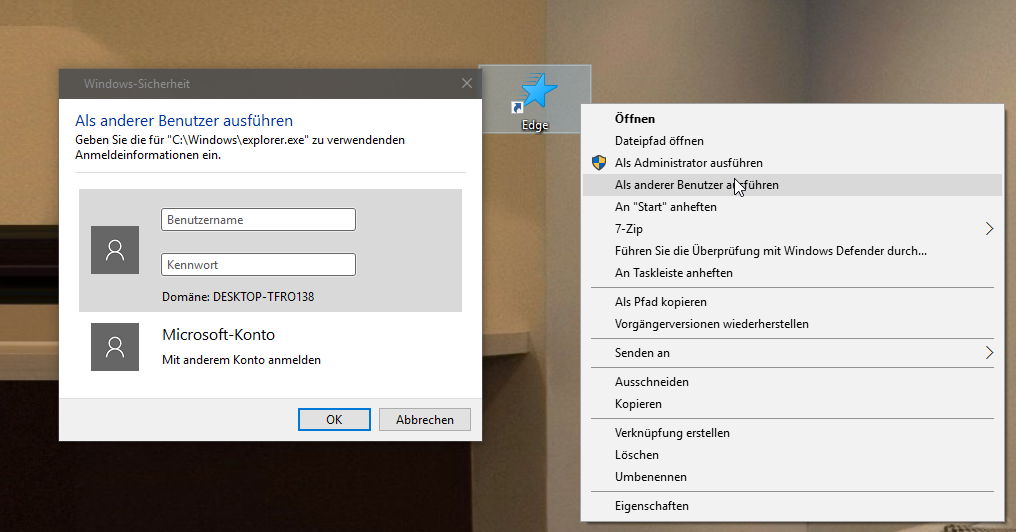
Task: Expand the Senden an submenu arrow
Action: click(x=989, y=353)
